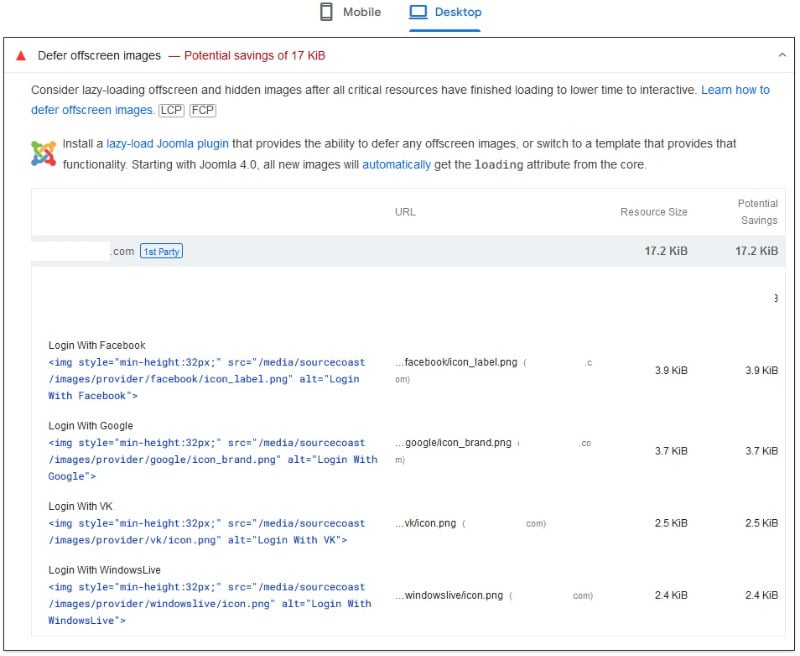Click Google row 3.7 KiB resource size
The height and width of the screenshot is (656, 800).
[671, 451]
